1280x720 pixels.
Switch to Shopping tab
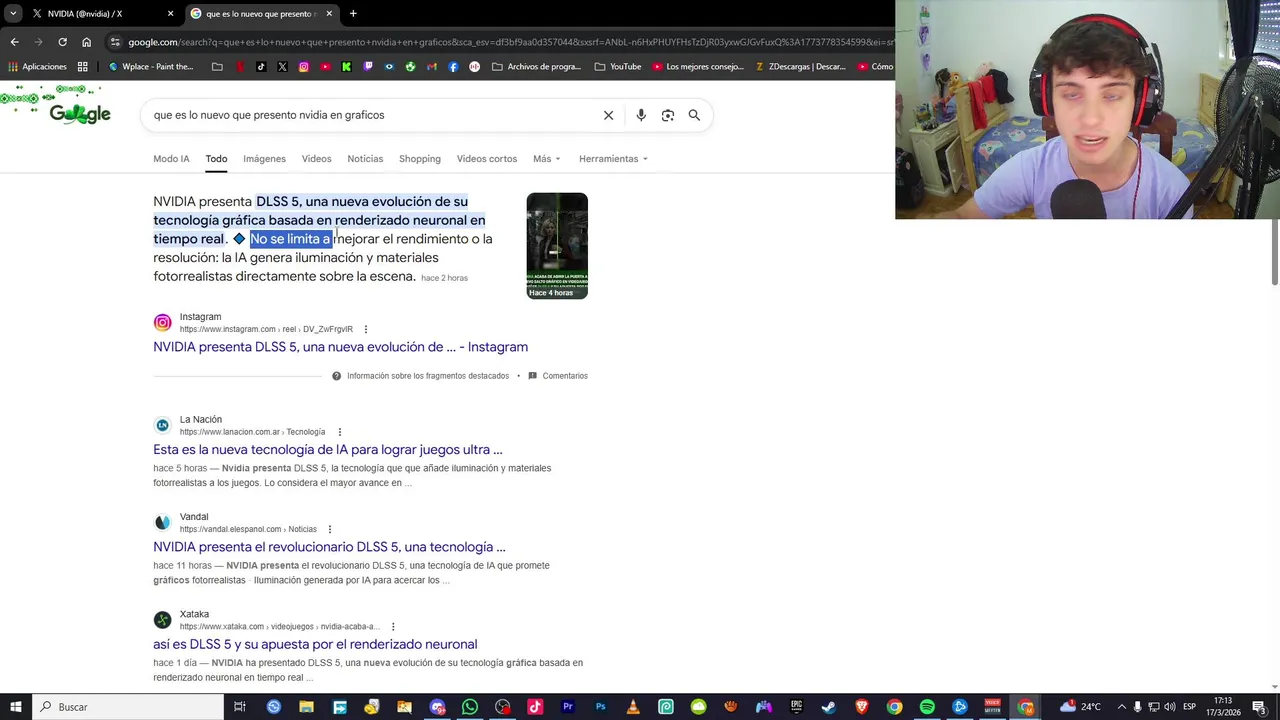coord(420,159)
